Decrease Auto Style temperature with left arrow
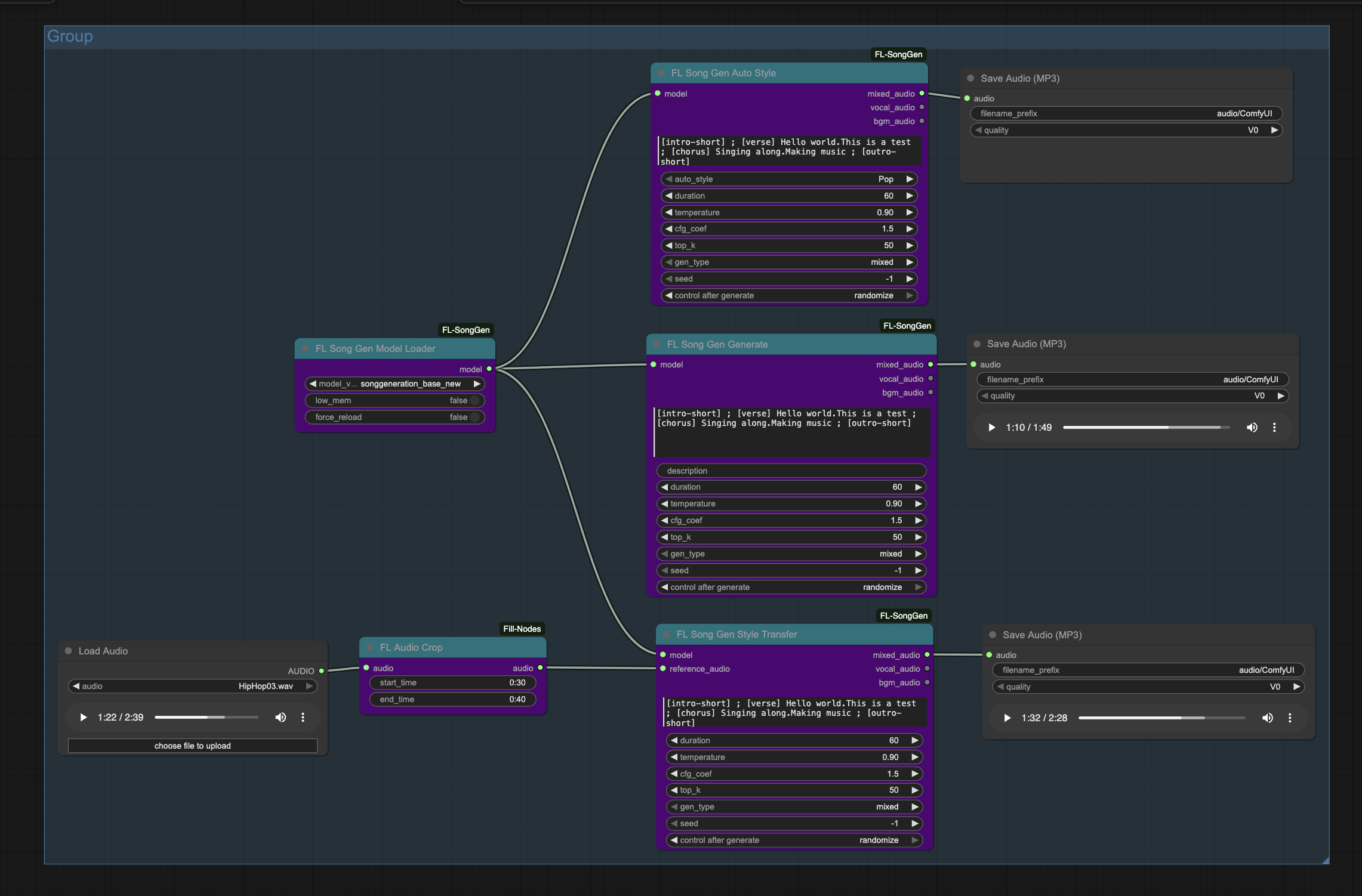 click(x=668, y=212)
